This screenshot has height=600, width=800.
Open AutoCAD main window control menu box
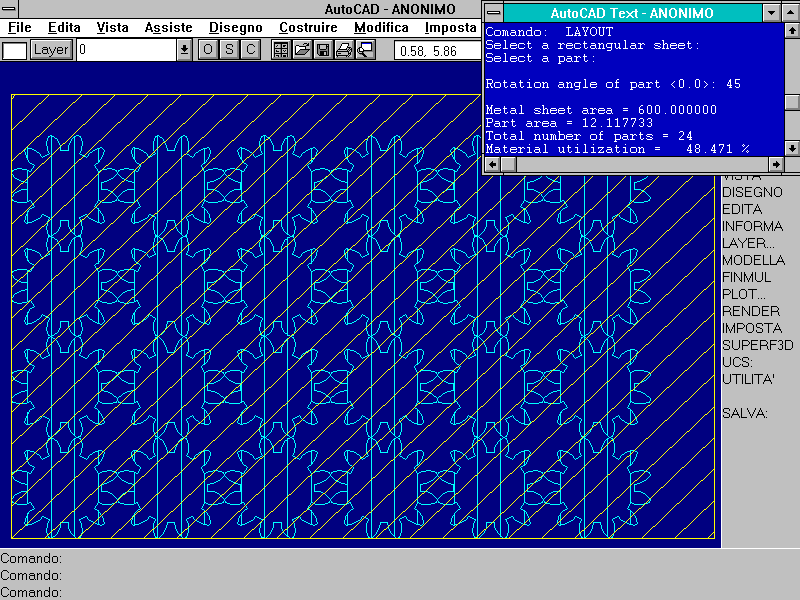9,9
